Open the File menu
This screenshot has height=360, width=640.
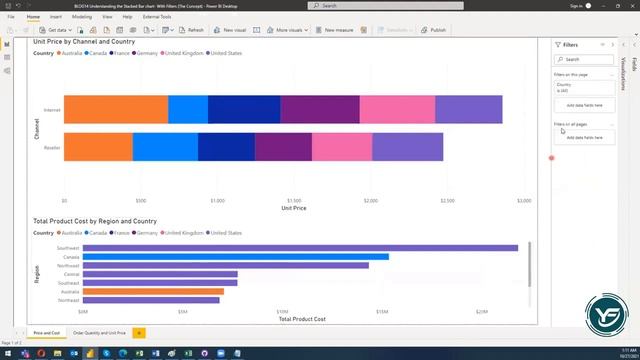coord(11,17)
